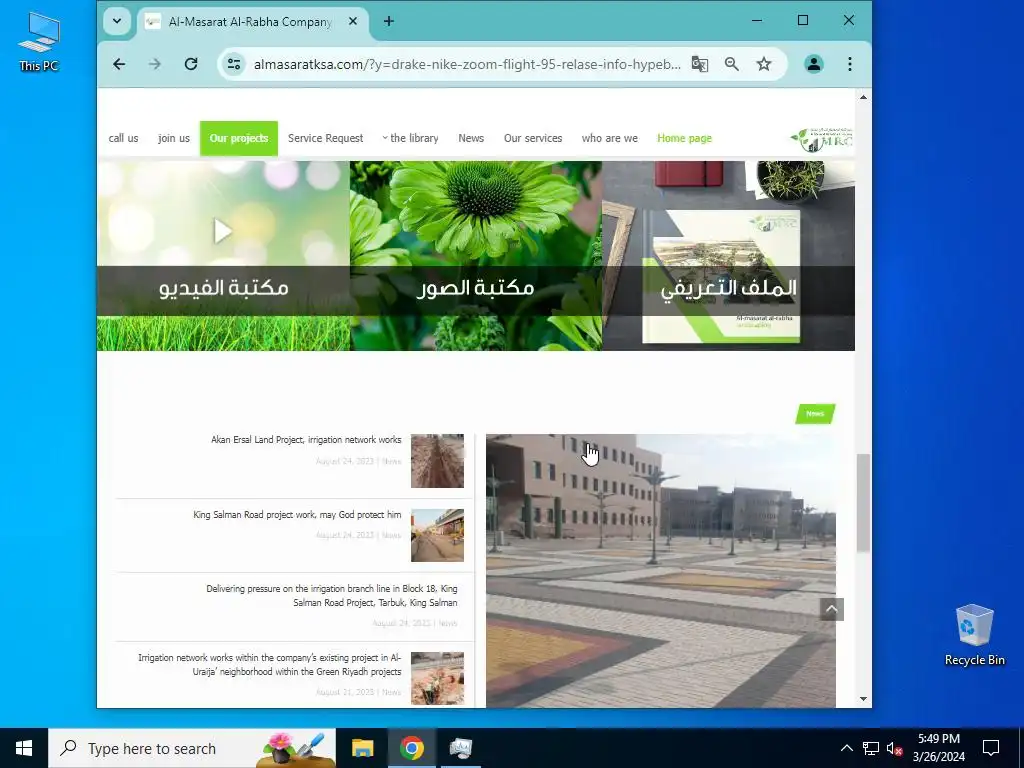Viewport: 1024px width, 768px height.
Task: Open File Explorer from the taskbar
Action: pos(362,748)
